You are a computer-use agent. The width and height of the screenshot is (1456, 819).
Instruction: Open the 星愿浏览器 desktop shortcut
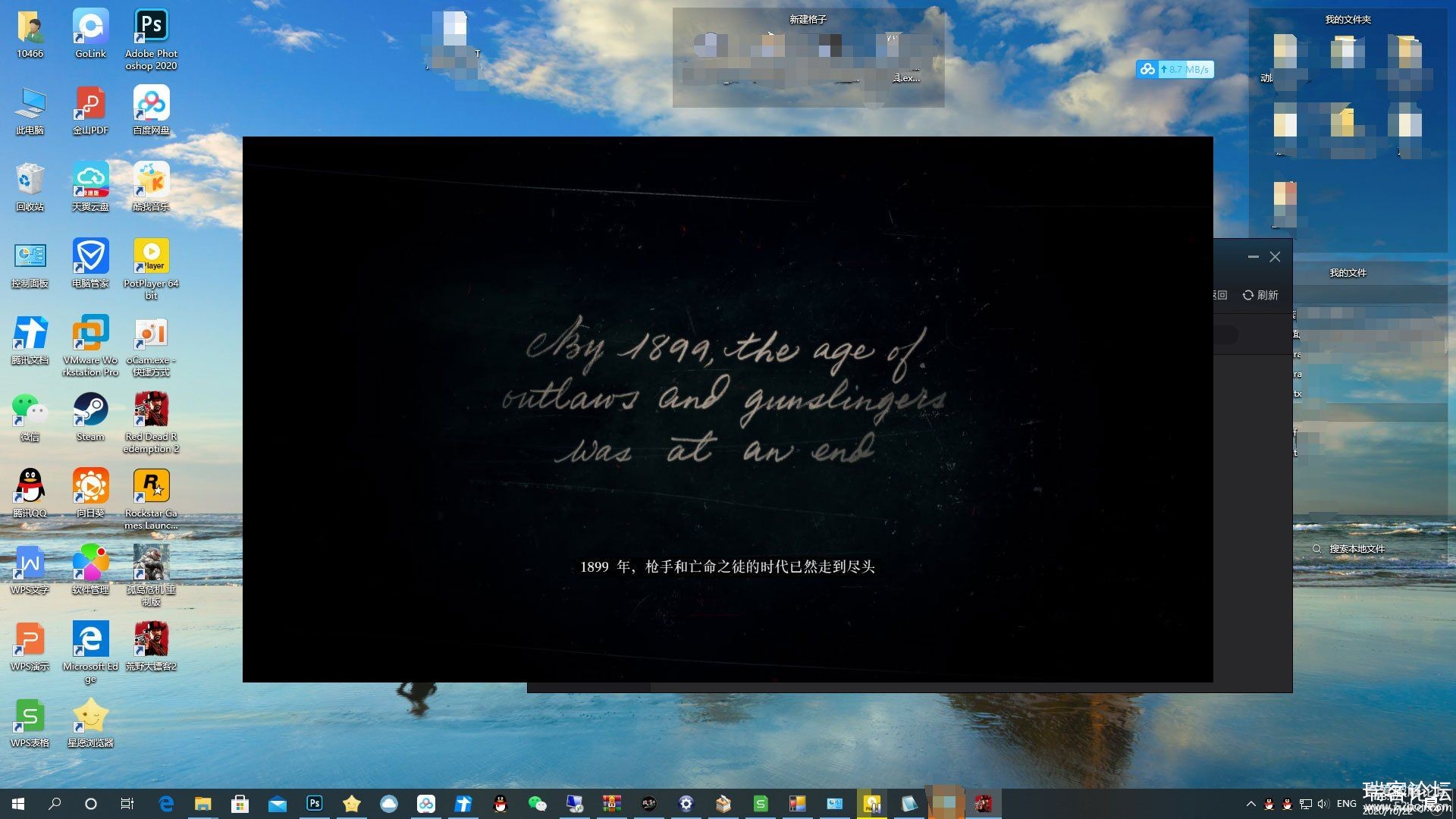click(90, 723)
